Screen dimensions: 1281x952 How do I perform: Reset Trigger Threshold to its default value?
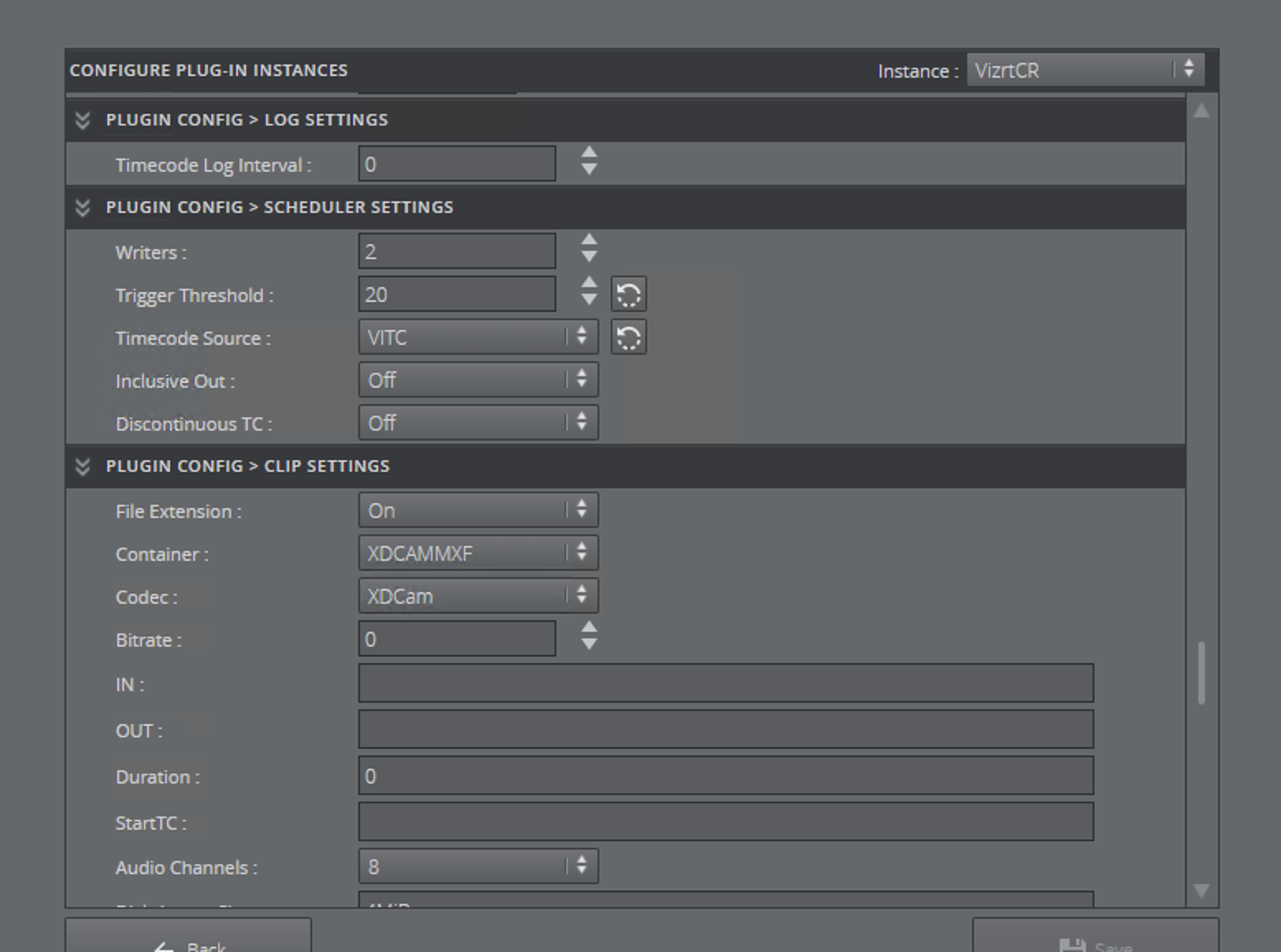click(x=628, y=295)
